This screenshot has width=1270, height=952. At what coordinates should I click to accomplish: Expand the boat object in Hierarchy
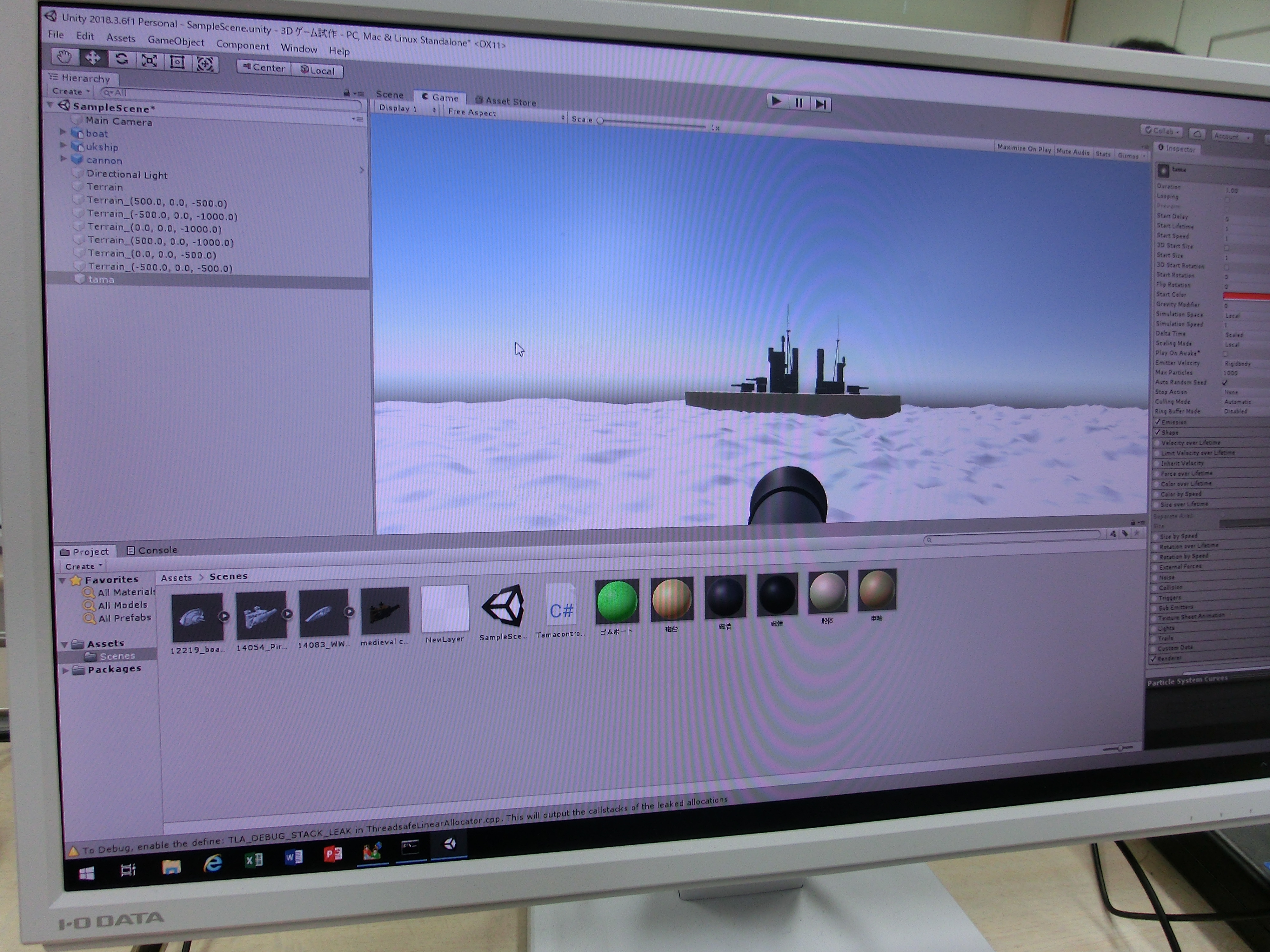pos(63,132)
